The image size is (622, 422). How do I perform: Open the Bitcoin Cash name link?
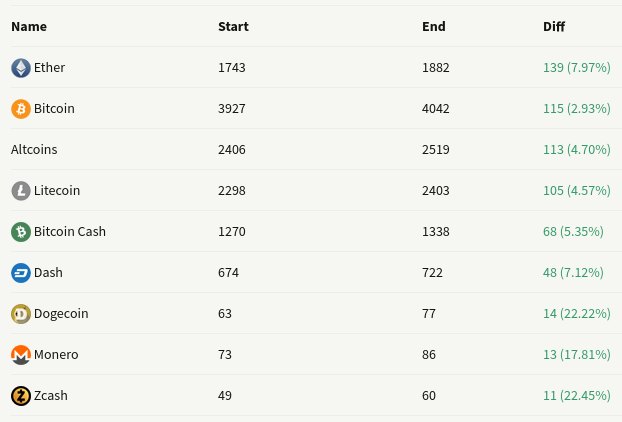pos(70,231)
